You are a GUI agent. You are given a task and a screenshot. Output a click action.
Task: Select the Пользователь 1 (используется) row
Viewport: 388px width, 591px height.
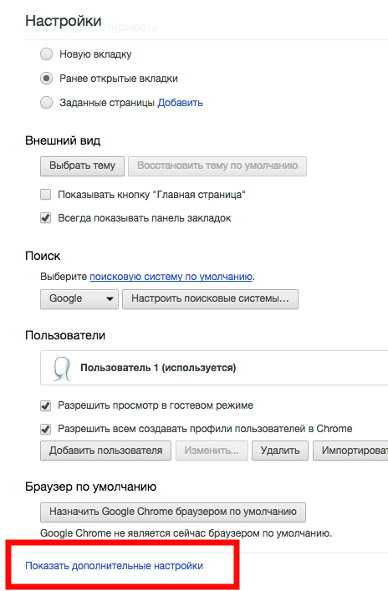click(x=214, y=367)
